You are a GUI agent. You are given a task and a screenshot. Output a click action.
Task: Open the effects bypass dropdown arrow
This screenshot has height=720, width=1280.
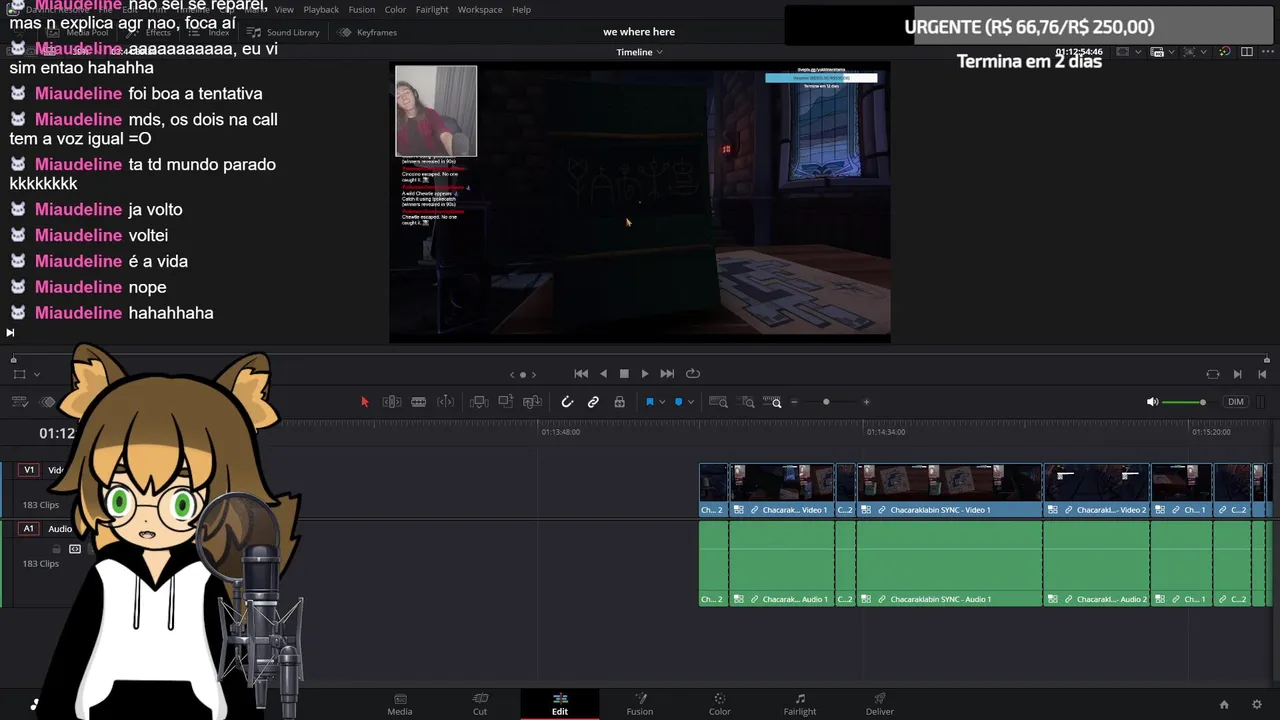click(x=1203, y=52)
